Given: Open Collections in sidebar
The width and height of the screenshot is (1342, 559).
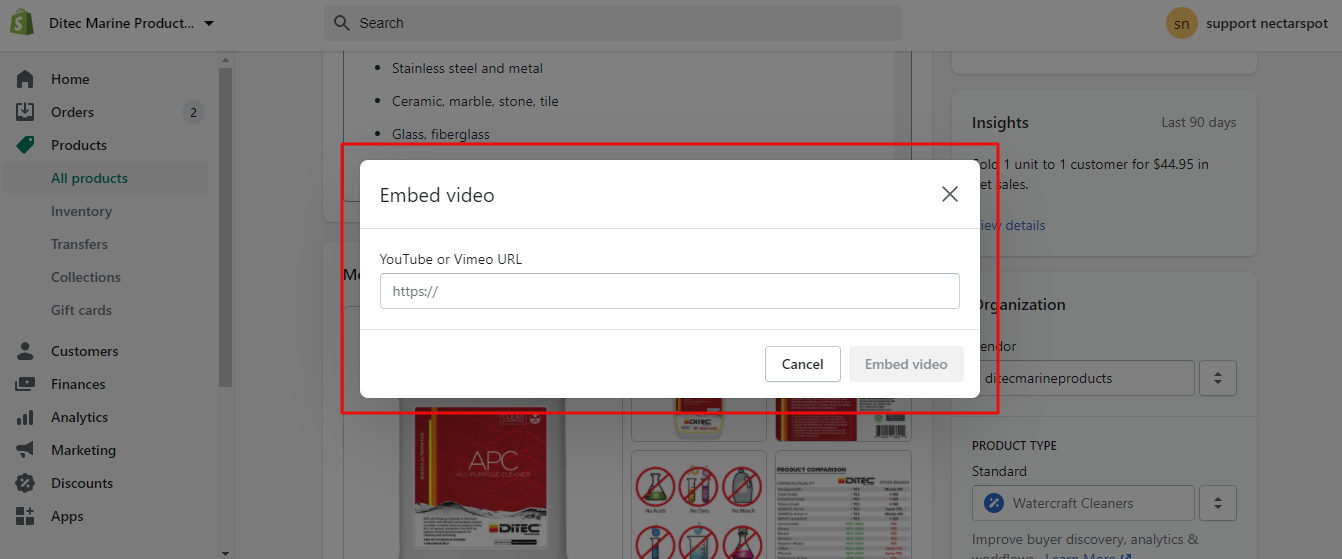Looking at the screenshot, I should 86,277.
